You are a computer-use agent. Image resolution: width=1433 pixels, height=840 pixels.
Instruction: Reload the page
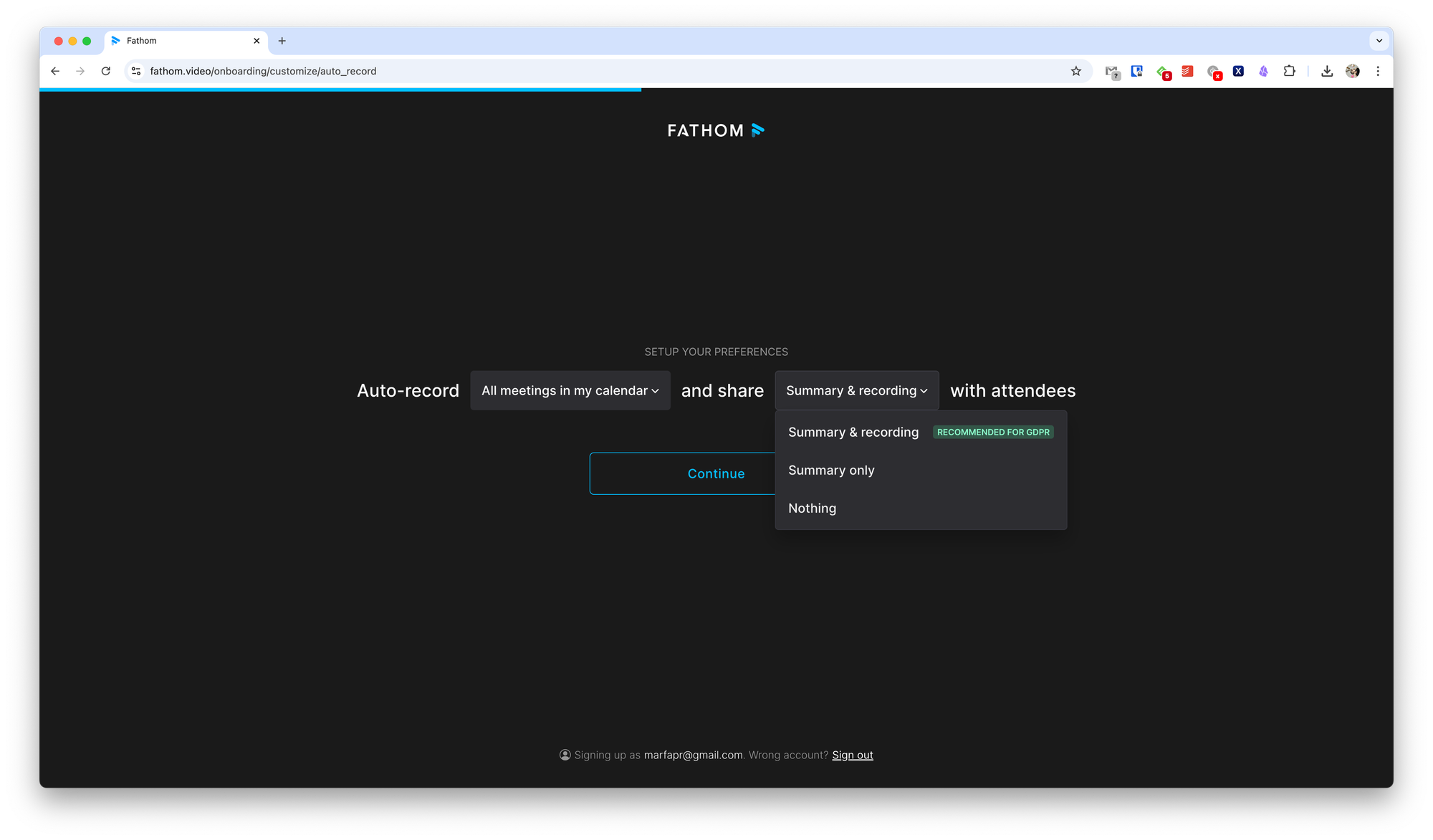click(106, 71)
